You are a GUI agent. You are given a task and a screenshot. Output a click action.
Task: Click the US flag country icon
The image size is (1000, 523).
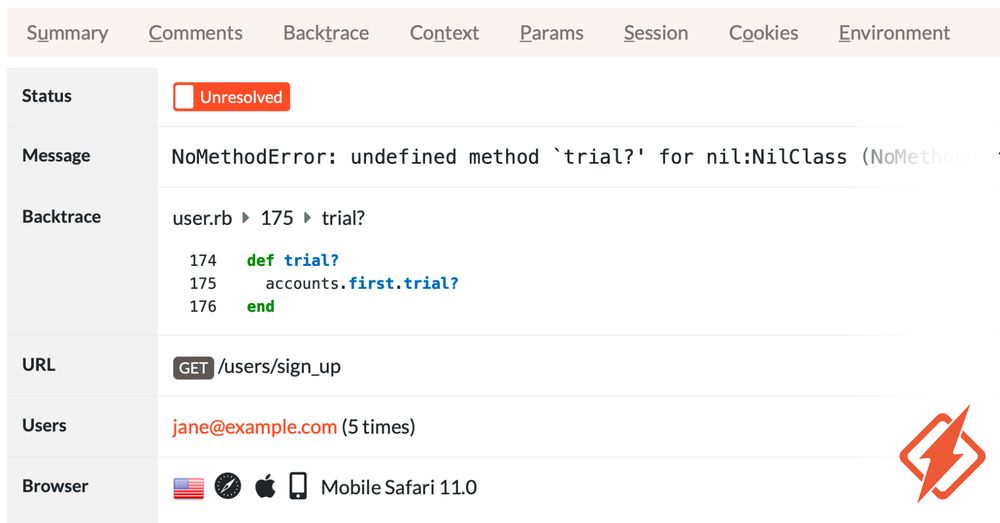pos(188,488)
